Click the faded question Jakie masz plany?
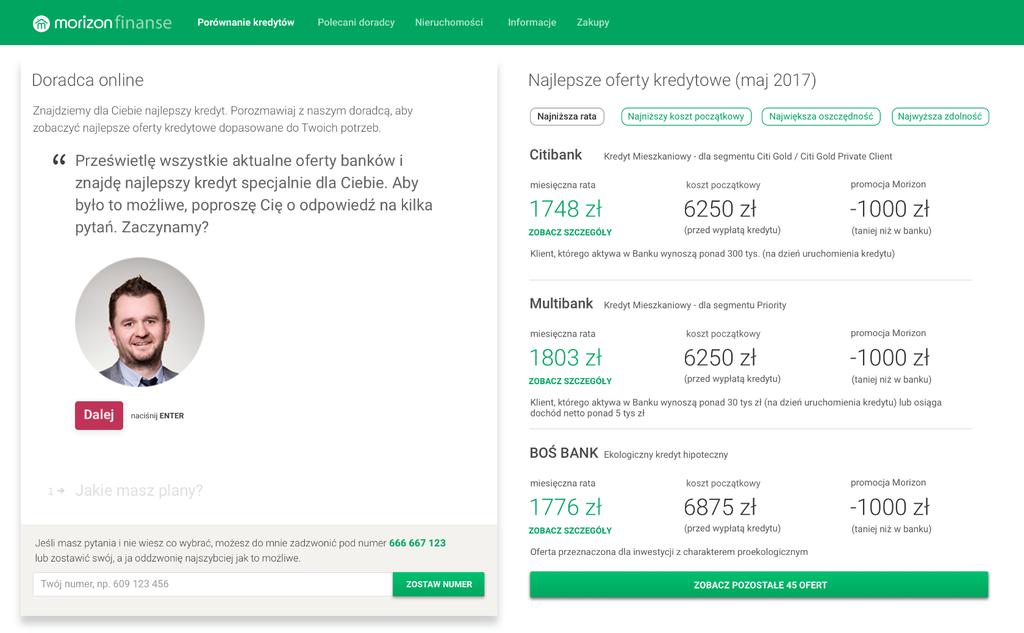1024x633 pixels. point(139,490)
